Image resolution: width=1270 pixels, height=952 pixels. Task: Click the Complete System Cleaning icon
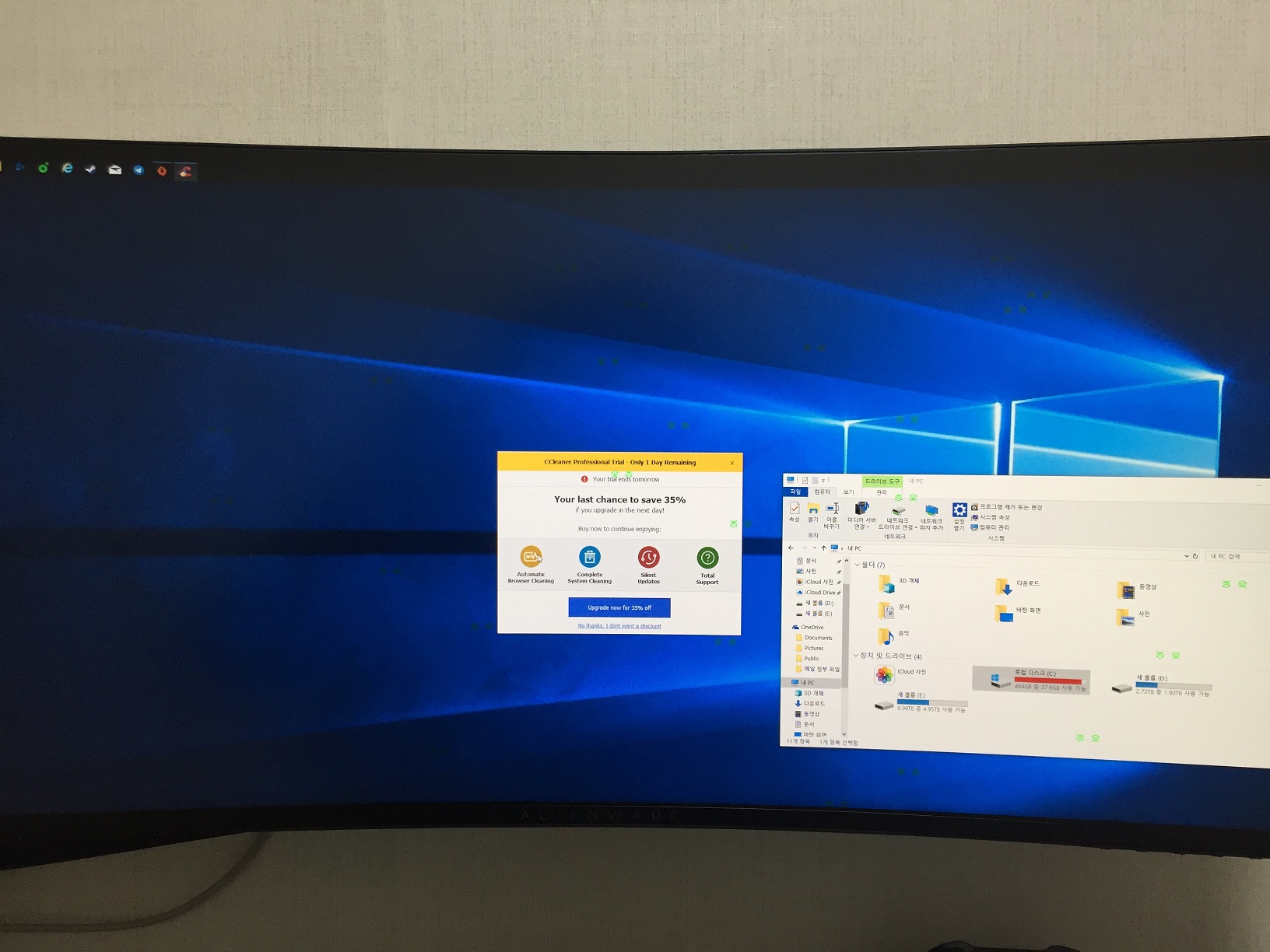point(590,558)
